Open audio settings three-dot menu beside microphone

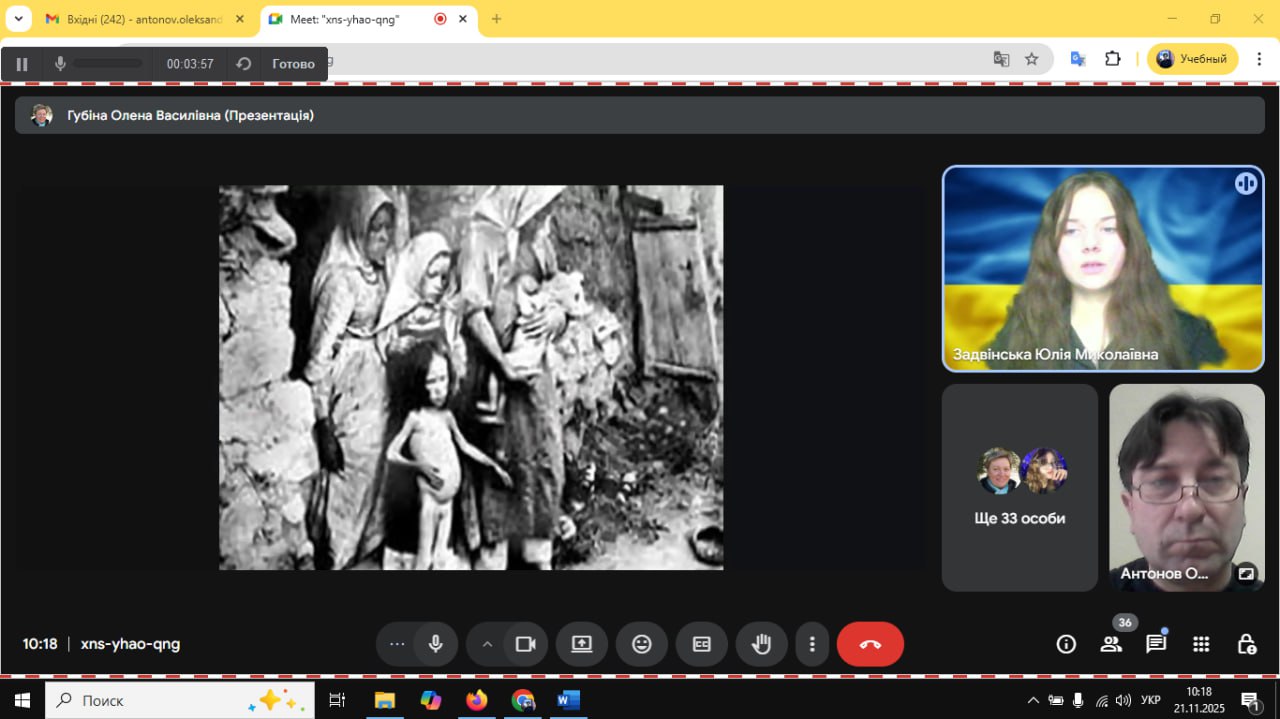(397, 644)
